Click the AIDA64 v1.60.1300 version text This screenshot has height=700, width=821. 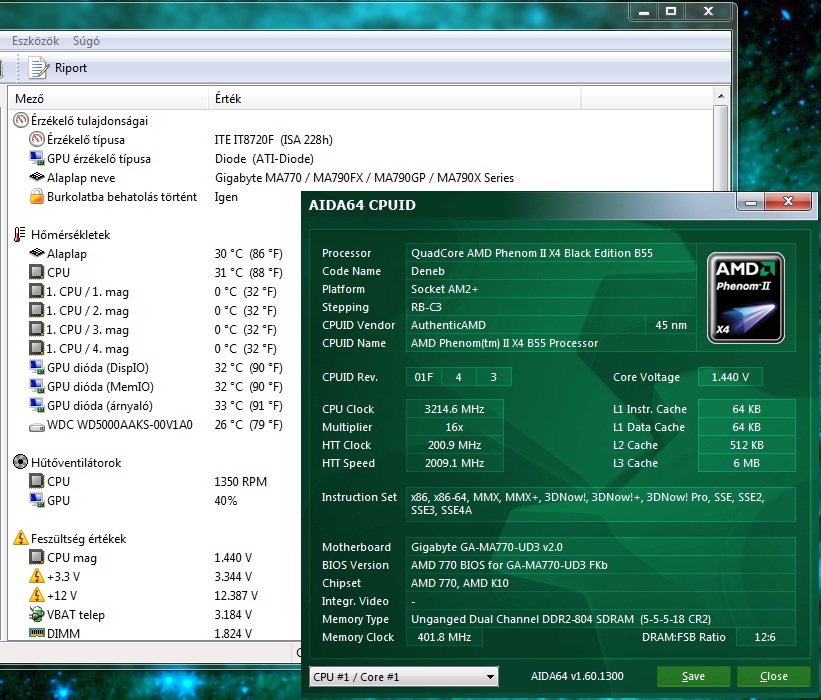click(577, 676)
